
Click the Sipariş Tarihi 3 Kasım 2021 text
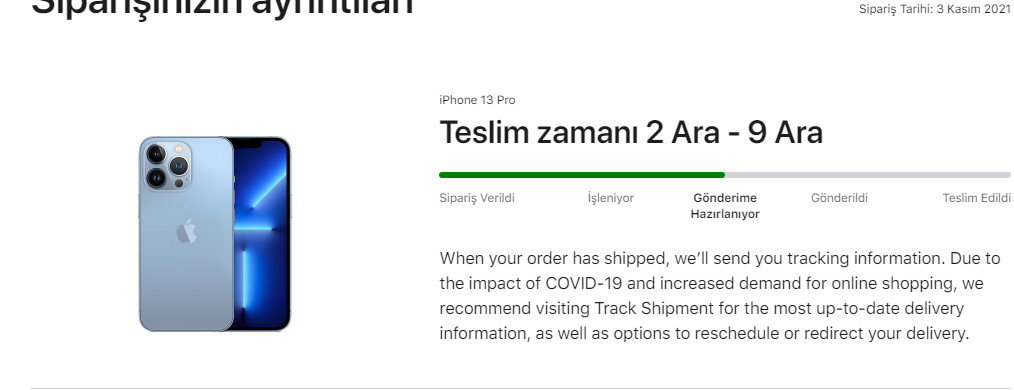pos(934,9)
